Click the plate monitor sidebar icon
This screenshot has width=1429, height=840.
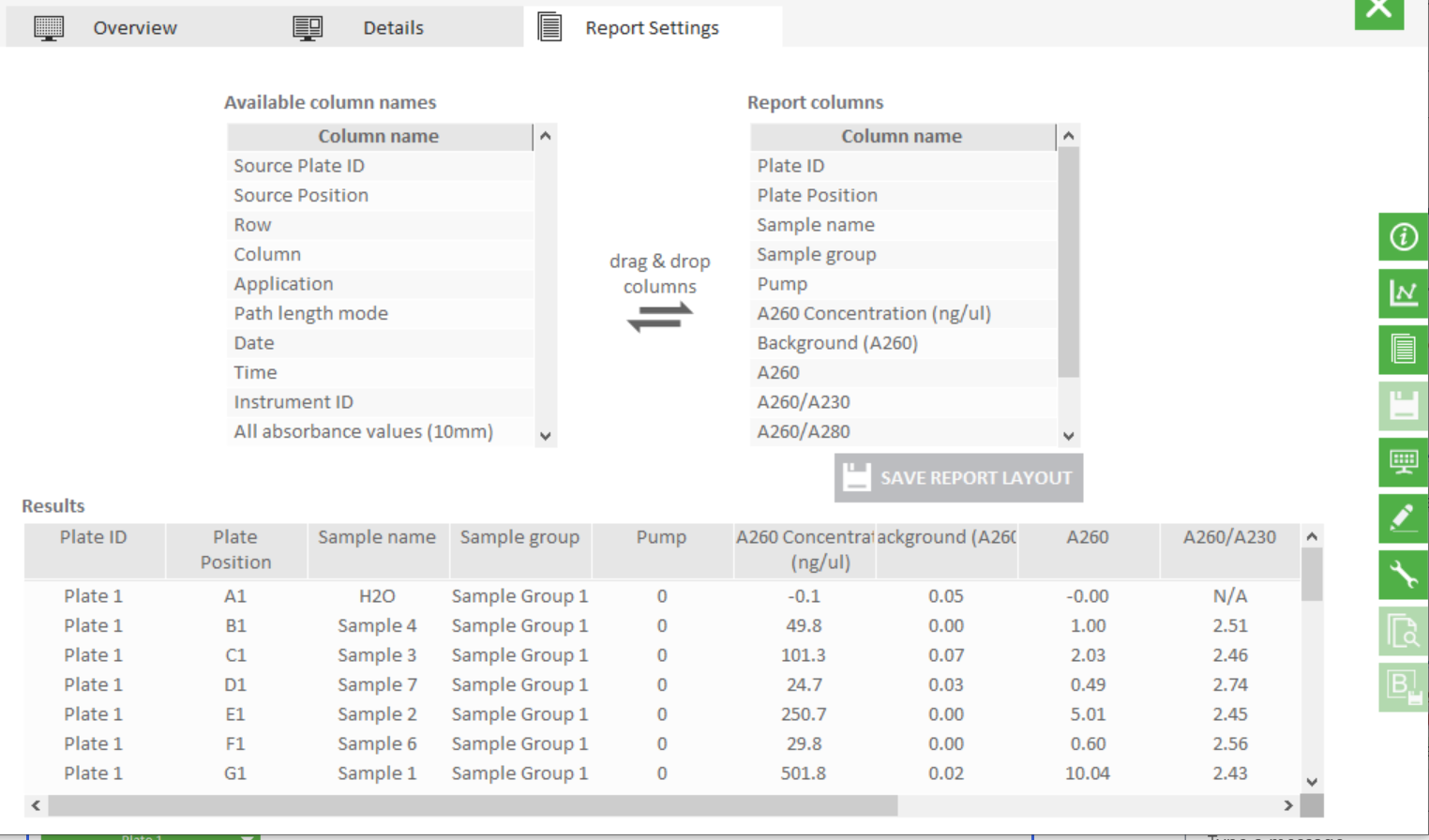(x=1403, y=462)
